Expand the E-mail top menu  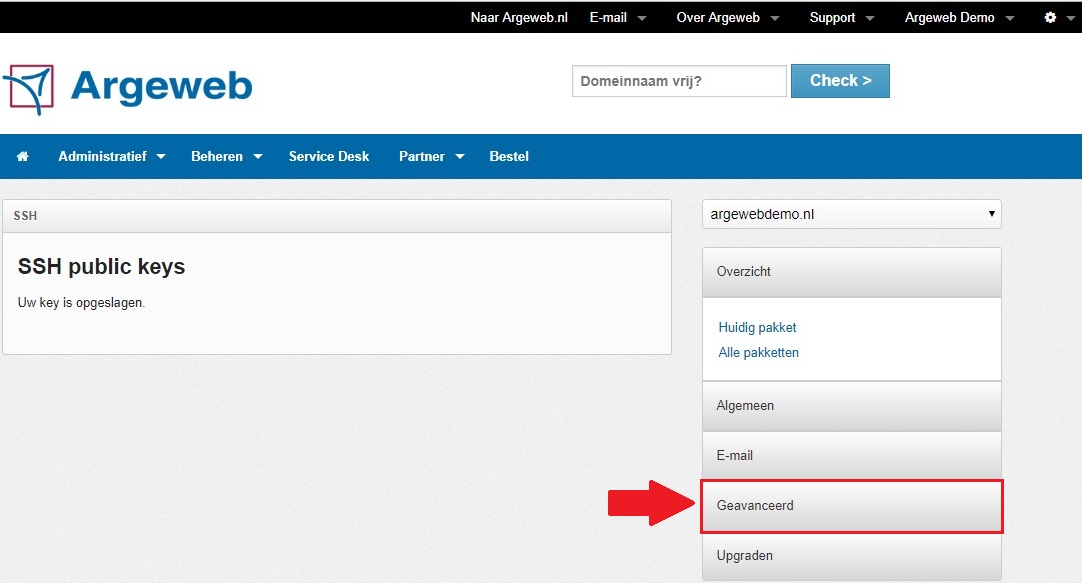[618, 17]
